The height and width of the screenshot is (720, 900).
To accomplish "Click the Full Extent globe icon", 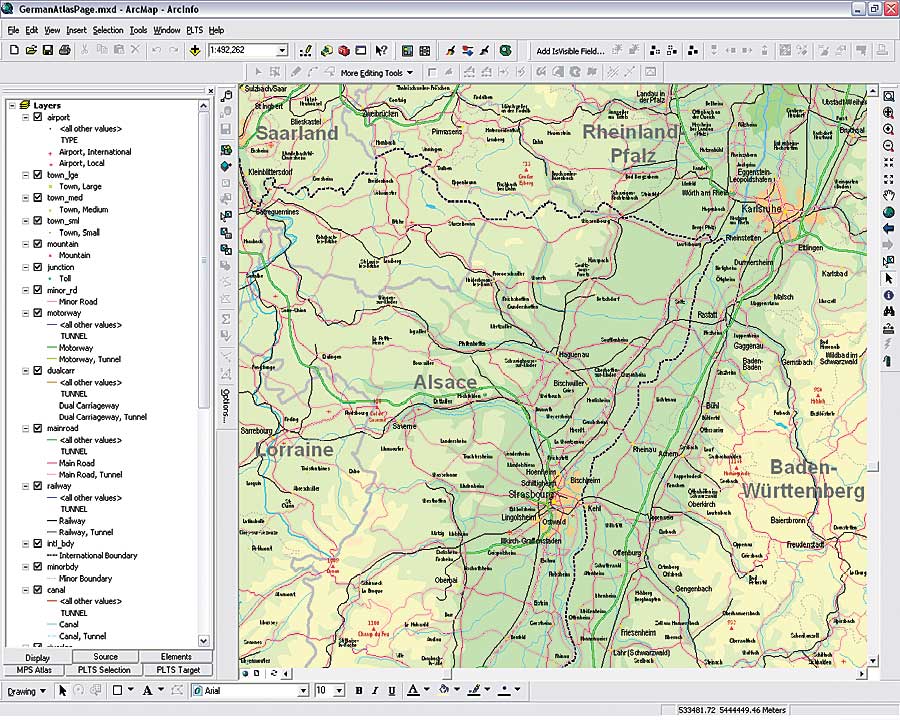I will click(888, 212).
